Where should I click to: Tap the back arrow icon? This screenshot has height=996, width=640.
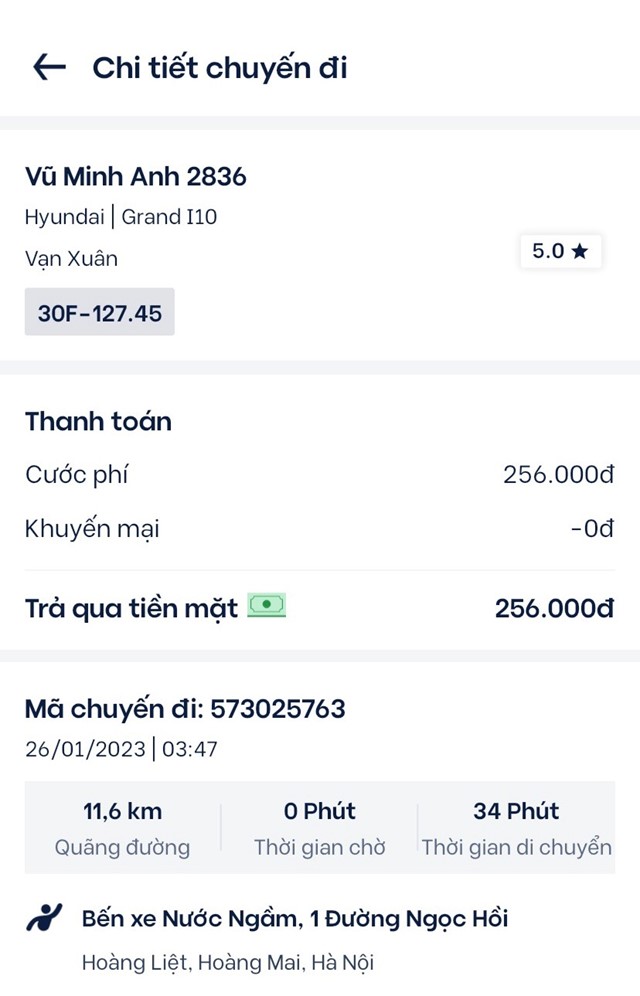tap(50, 67)
